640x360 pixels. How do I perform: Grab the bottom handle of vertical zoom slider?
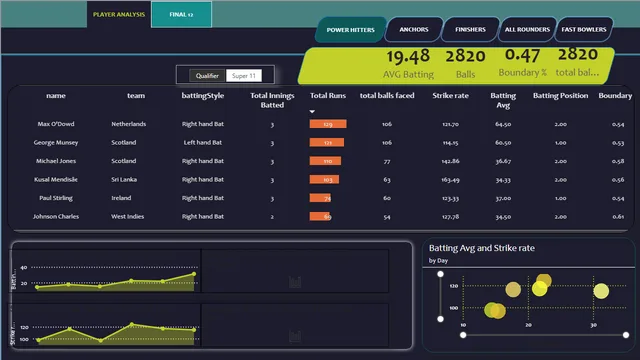(x=440, y=319)
